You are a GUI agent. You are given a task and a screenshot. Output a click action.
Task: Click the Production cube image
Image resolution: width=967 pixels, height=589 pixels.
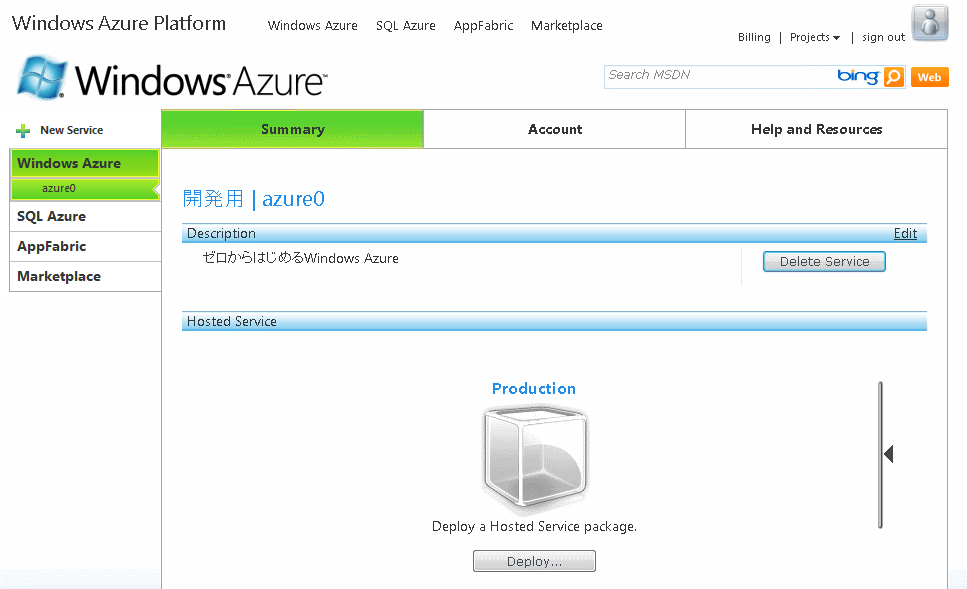[x=535, y=459]
